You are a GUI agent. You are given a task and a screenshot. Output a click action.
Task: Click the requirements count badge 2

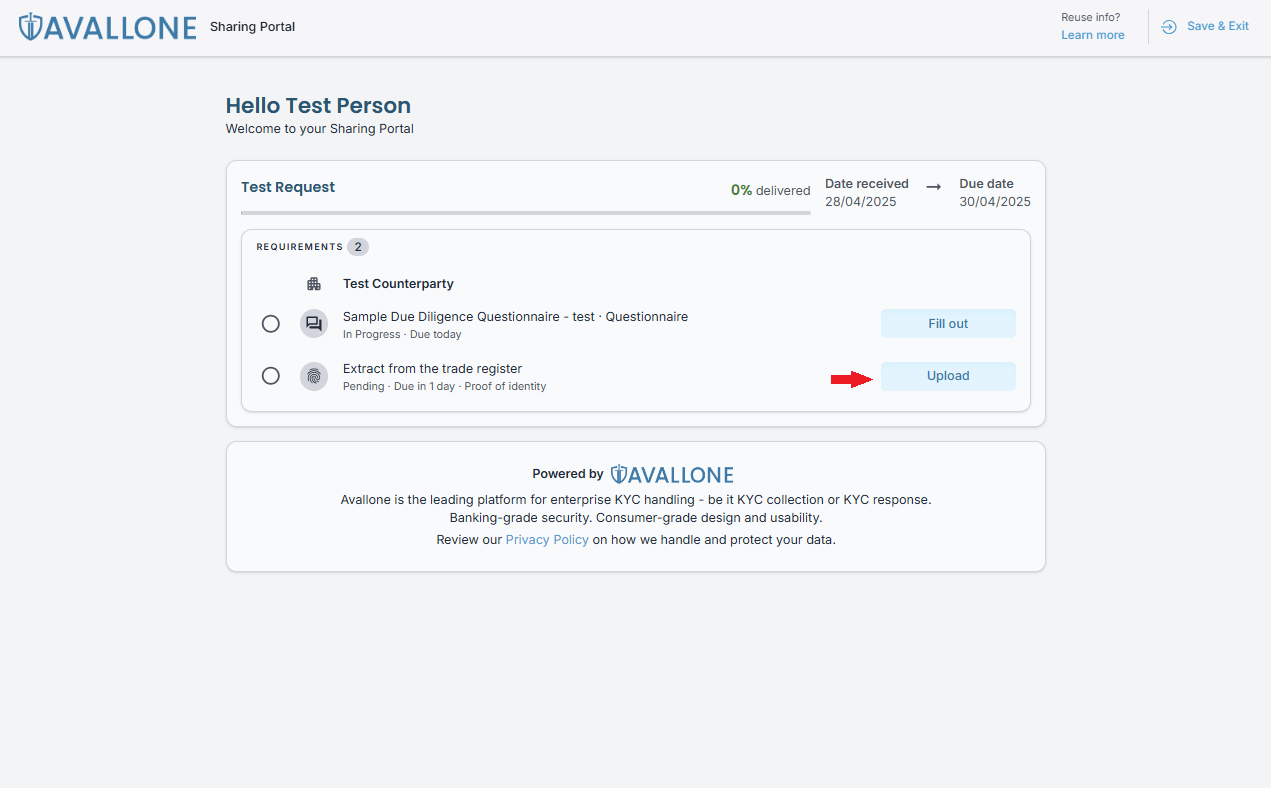[x=358, y=247]
